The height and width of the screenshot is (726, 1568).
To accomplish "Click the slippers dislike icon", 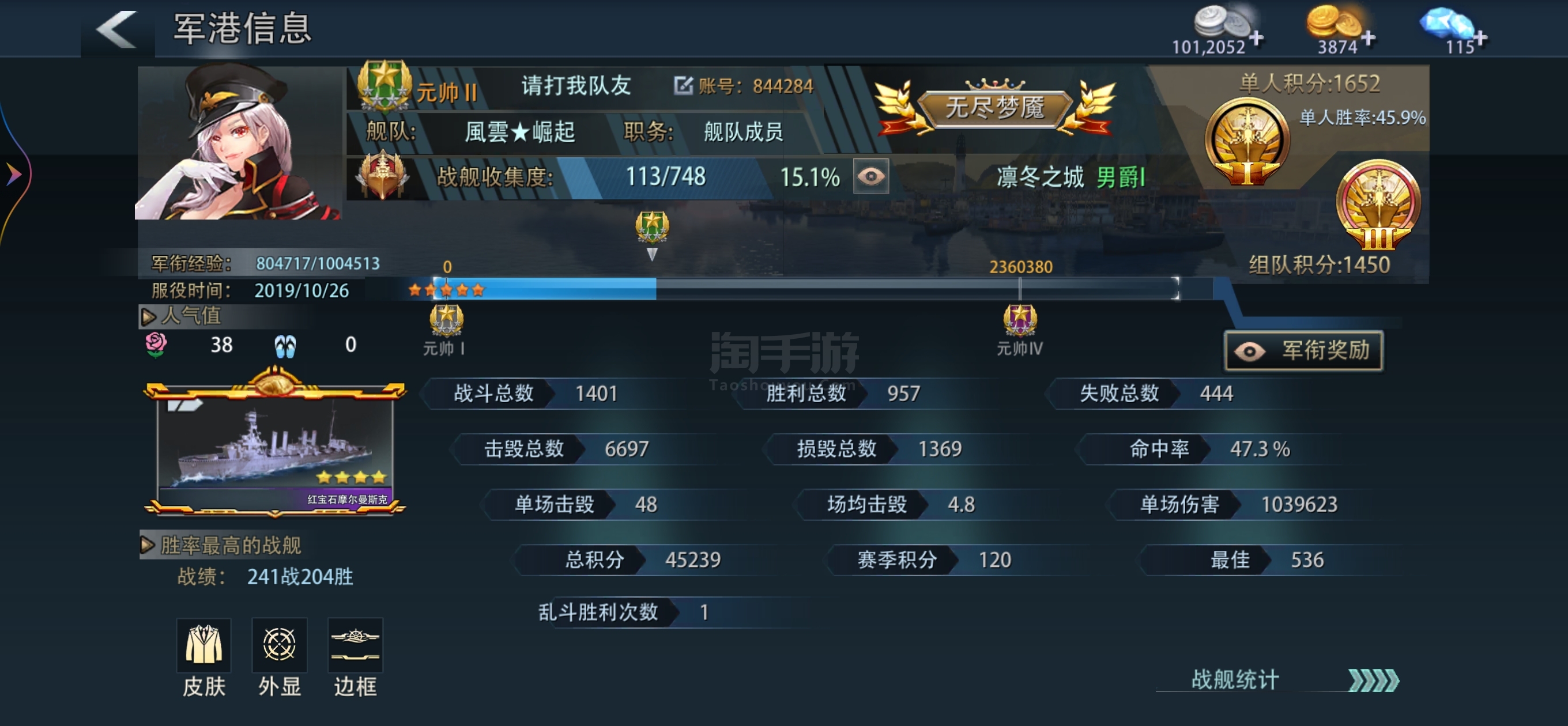I will tap(285, 346).
